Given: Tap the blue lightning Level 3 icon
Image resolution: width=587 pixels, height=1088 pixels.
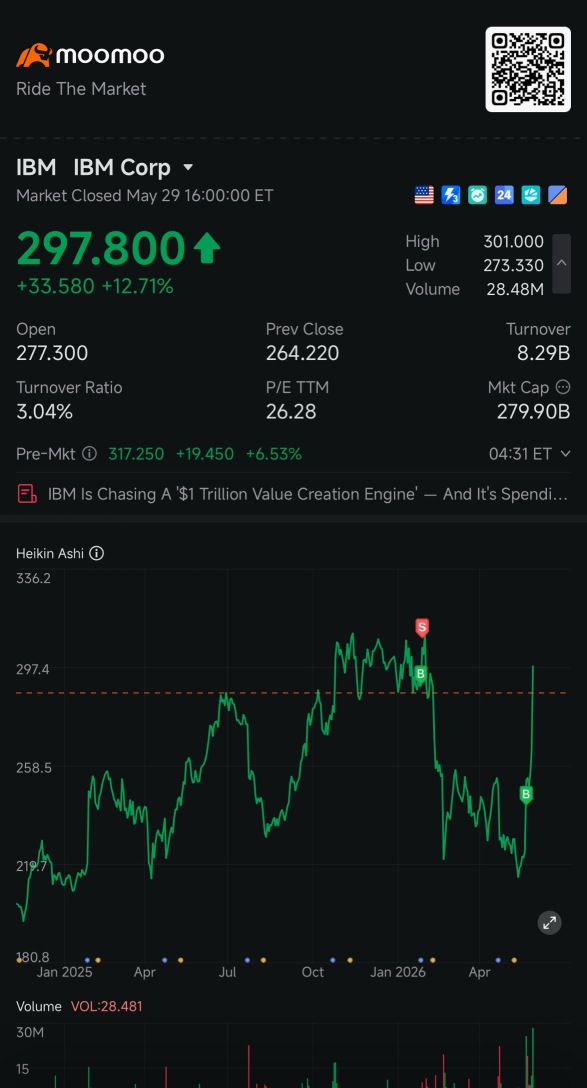Looking at the screenshot, I should tap(451, 196).
